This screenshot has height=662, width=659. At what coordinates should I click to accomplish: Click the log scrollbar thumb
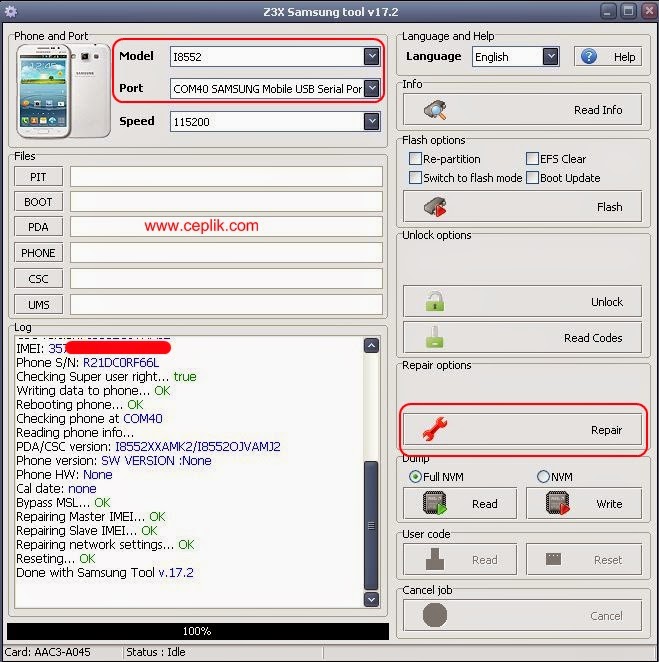(371, 525)
